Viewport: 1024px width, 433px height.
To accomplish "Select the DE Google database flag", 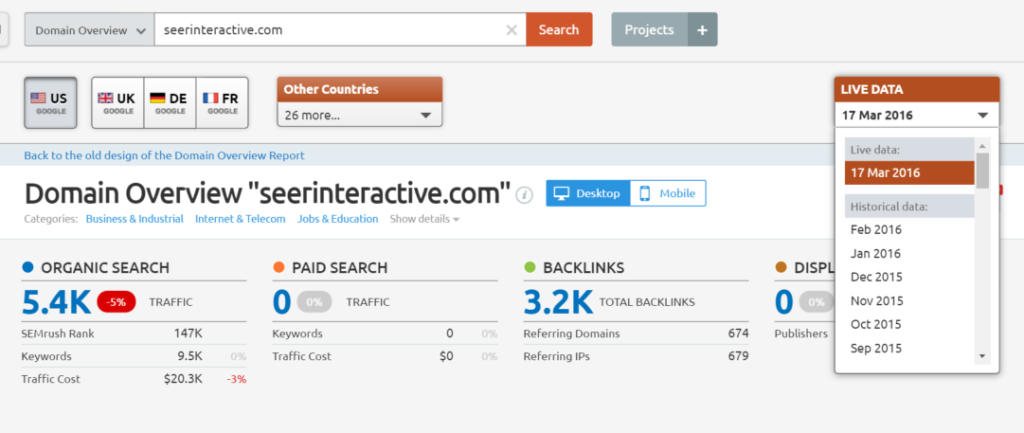I will pos(169,103).
